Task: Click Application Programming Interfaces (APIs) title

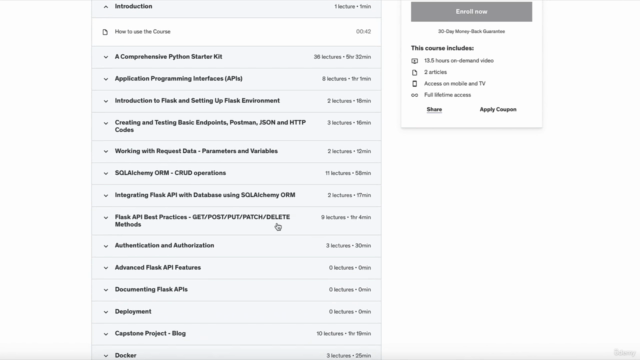Action: coord(178,78)
